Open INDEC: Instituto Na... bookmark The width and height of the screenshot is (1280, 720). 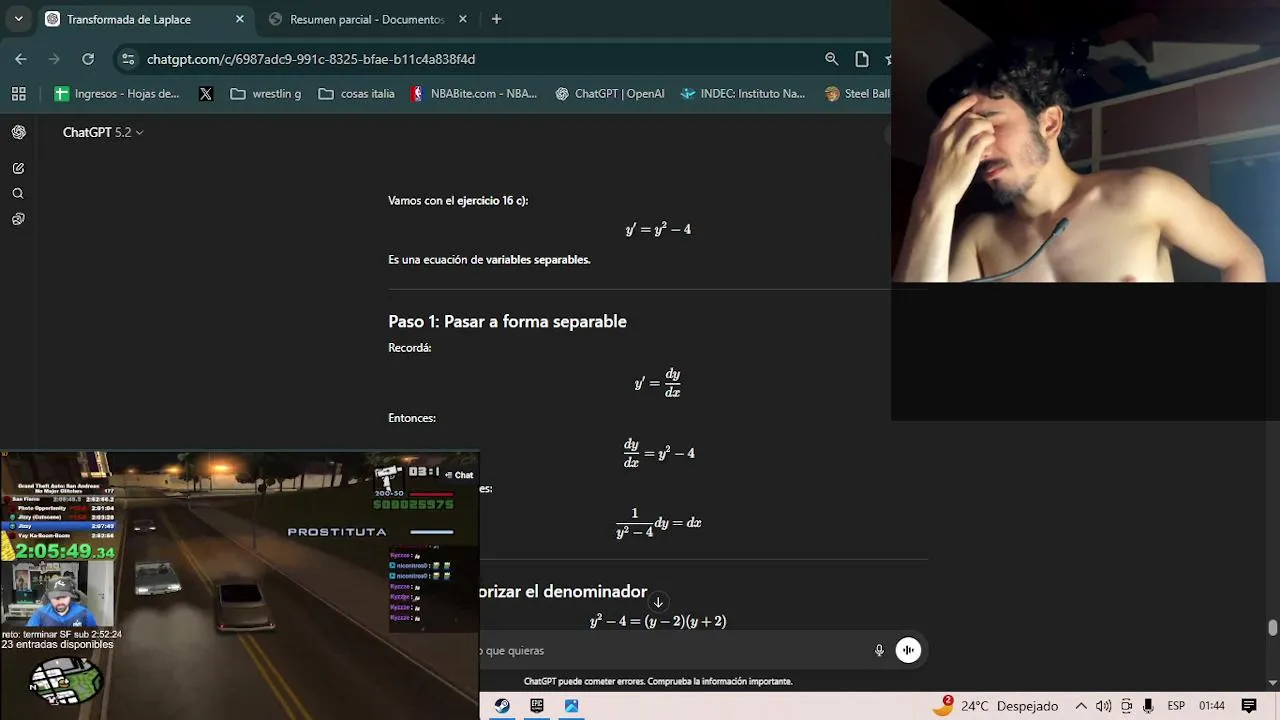742,93
